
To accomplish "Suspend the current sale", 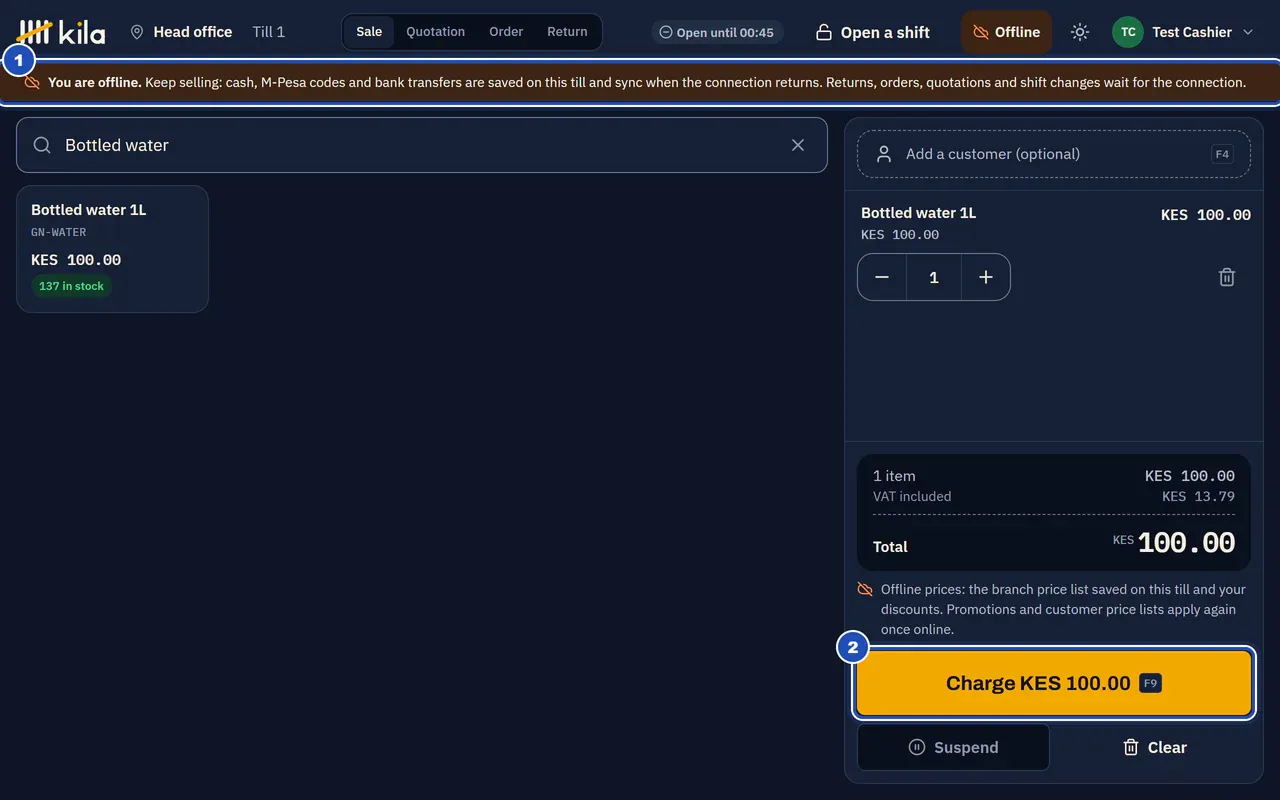I will (x=953, y=747).
